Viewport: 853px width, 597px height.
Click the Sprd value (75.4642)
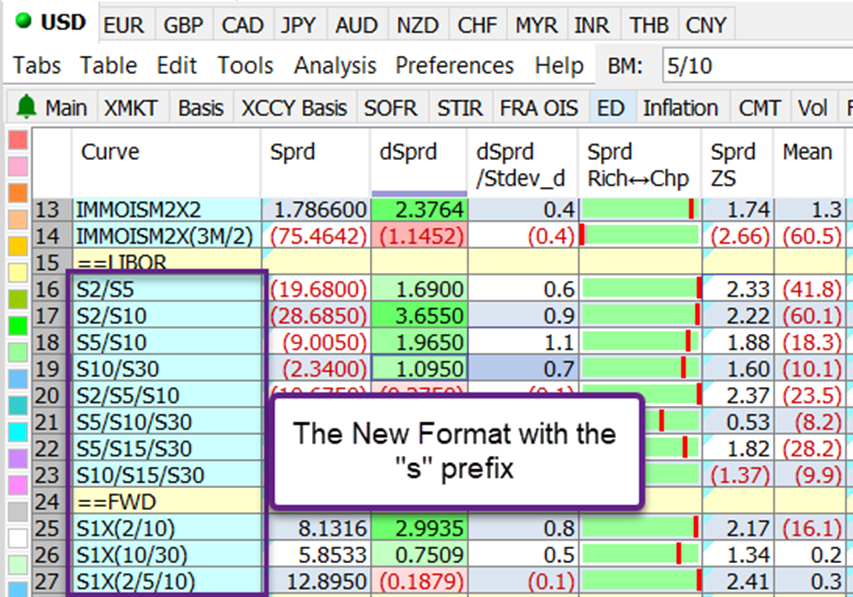pos(316,236)
